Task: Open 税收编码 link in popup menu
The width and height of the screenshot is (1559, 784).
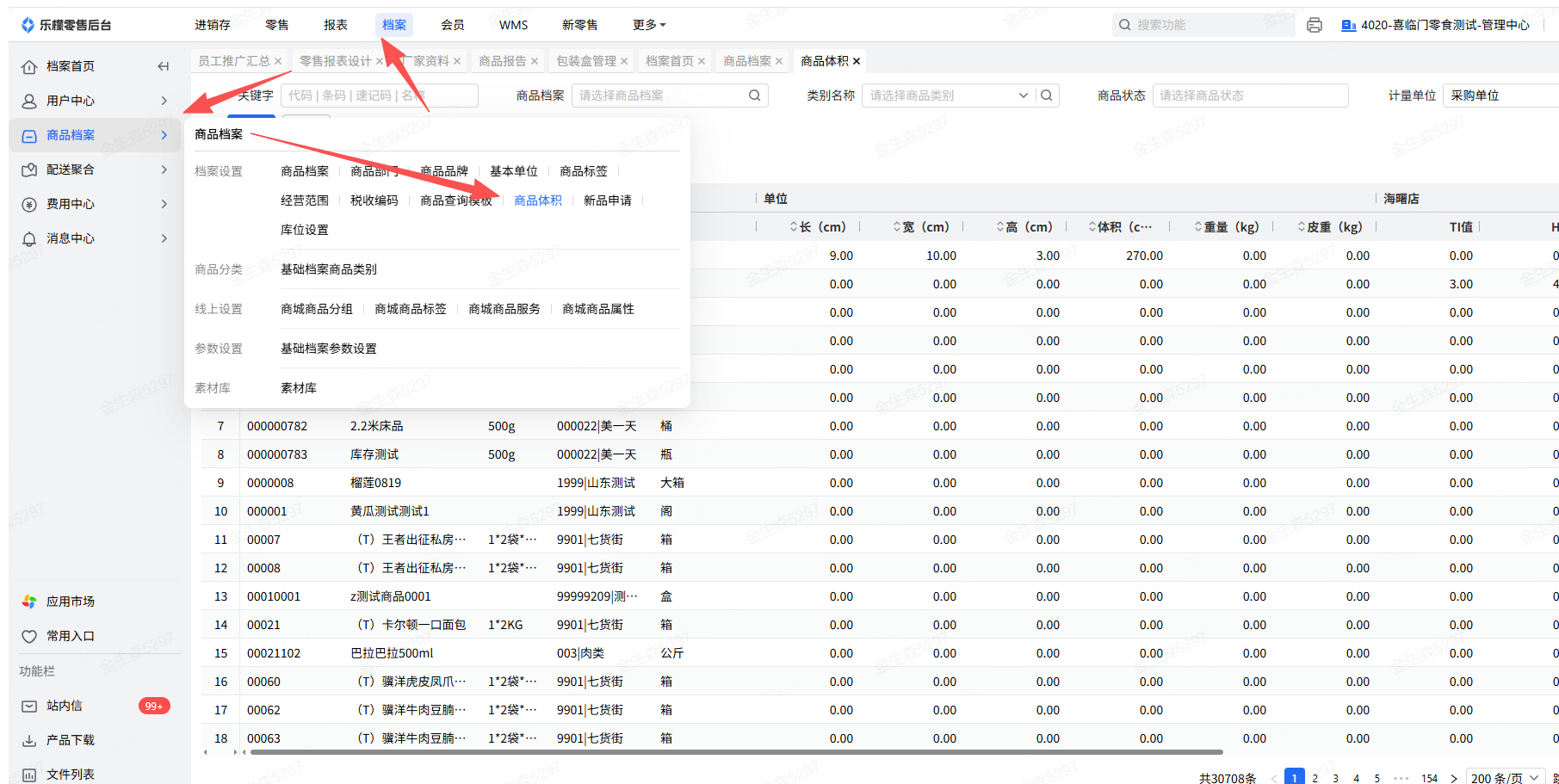Action: [x=374, y=201]
